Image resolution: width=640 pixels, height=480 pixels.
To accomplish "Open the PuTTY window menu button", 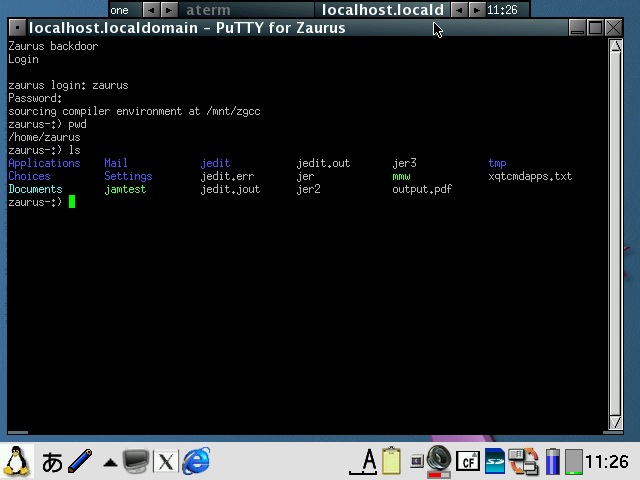I will point(17,28).
